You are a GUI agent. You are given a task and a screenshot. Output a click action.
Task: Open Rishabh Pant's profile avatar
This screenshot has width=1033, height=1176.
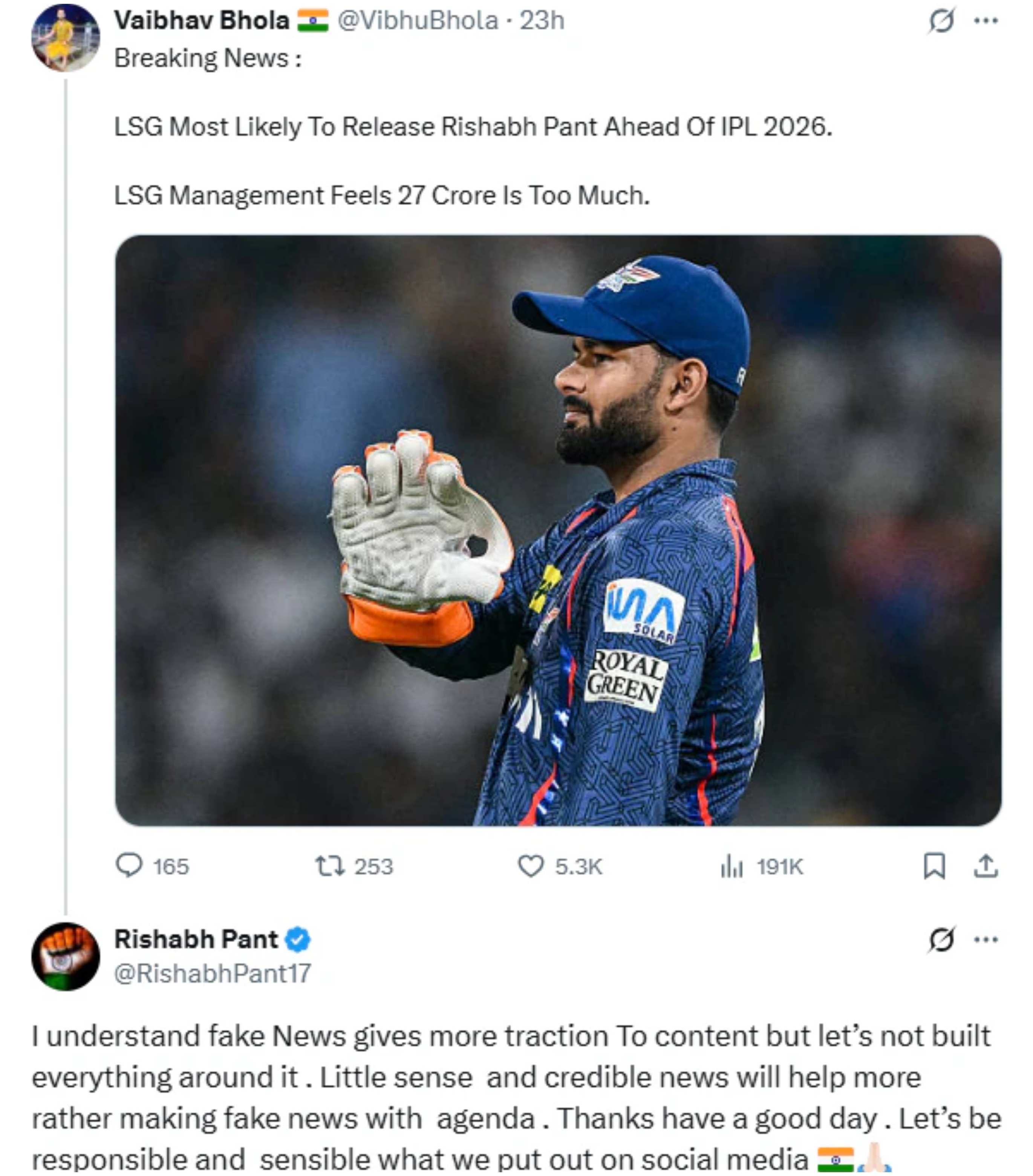[x=65, y=957]
